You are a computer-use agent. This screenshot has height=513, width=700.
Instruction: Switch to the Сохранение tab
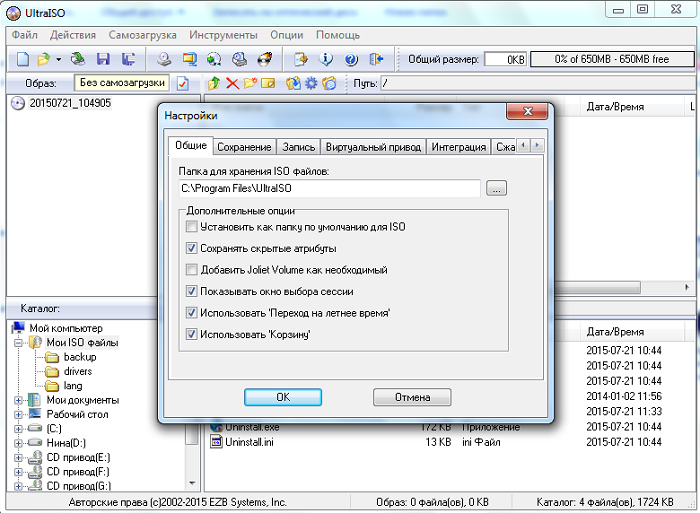point(244,147)
